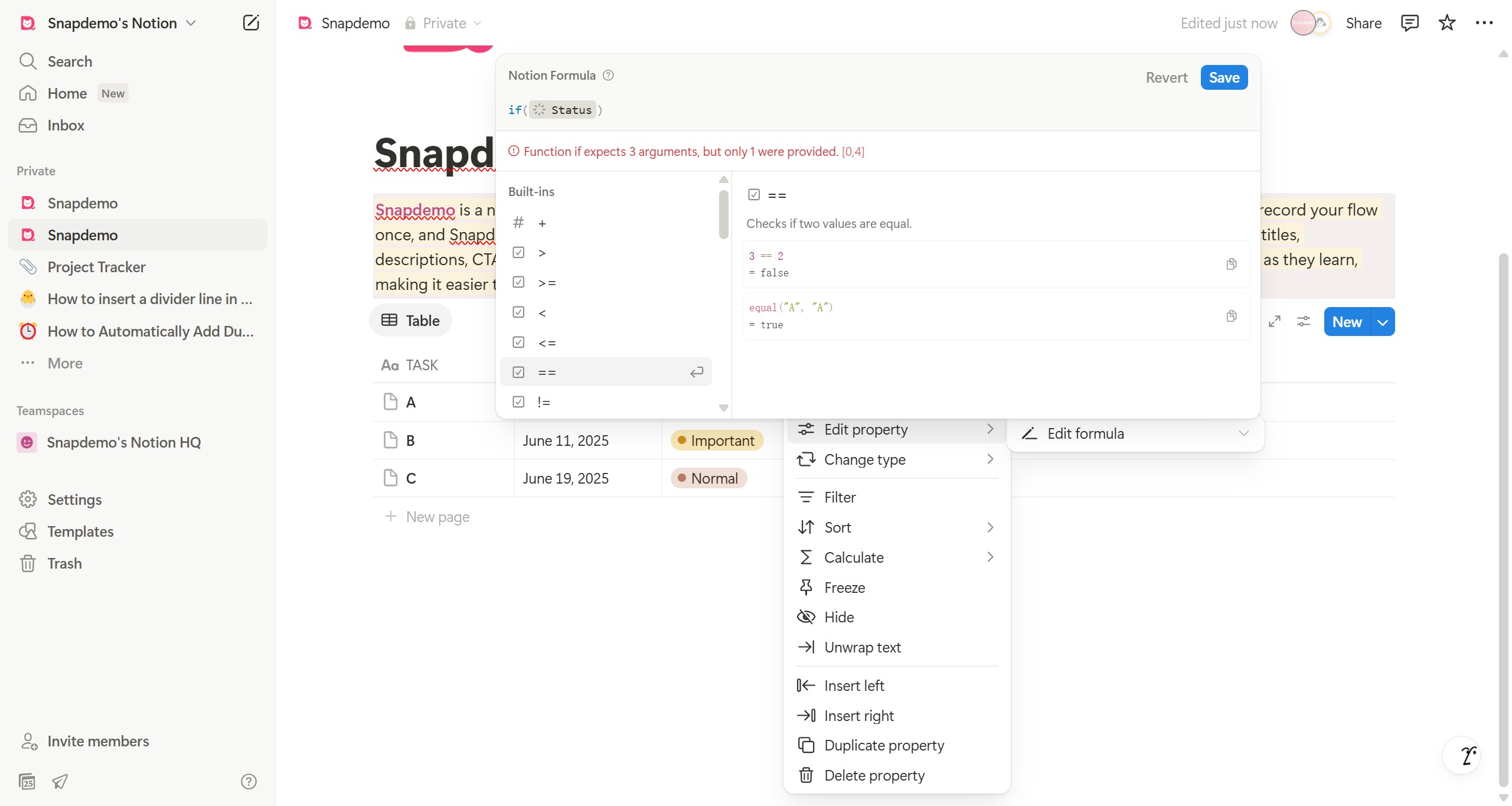Screen dimensions: 1512x806
Task: Click the Notion AI floating button
Action: click(1462, 755)
